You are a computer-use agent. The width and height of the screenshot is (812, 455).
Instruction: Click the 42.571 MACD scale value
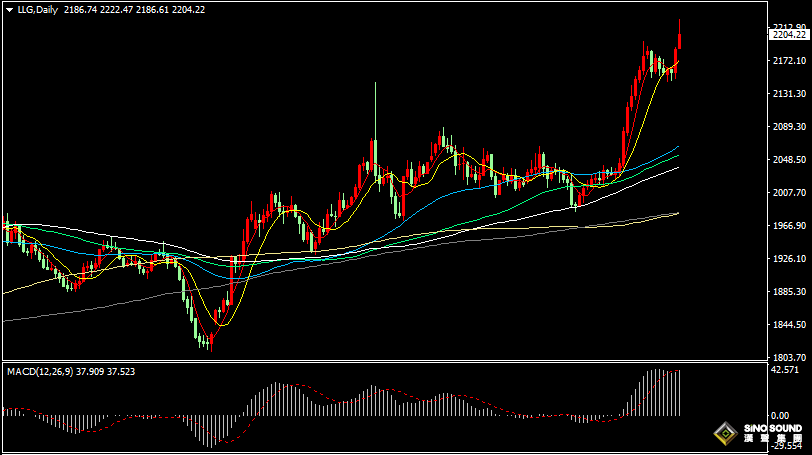tap(785, 369)
